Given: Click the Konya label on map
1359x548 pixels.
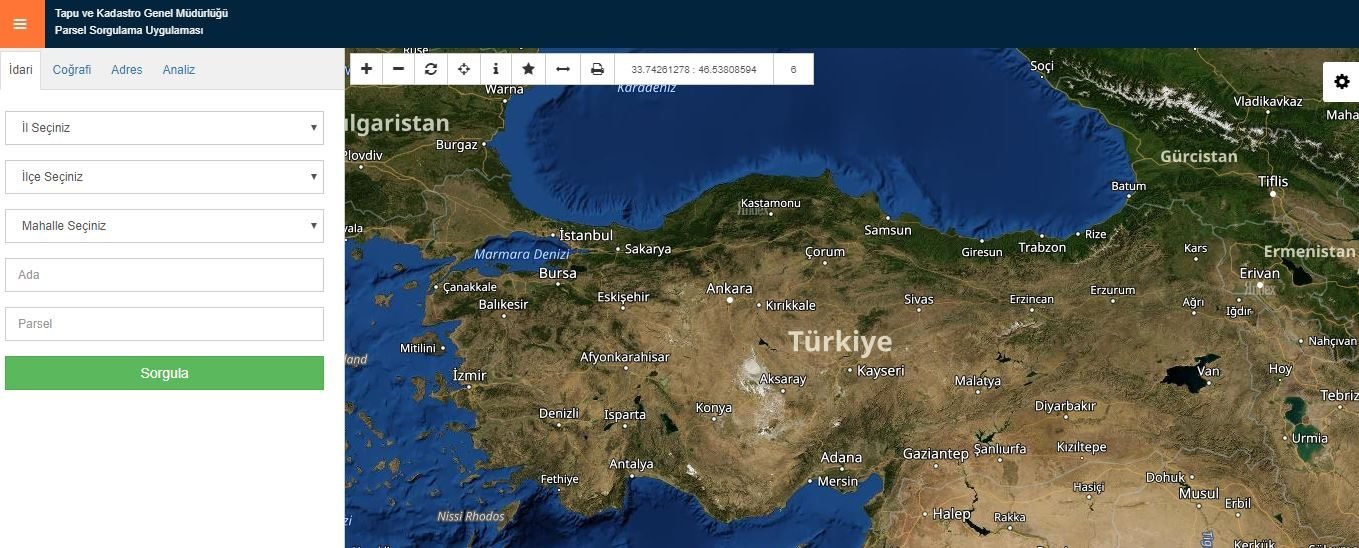Looking at the screenshot, I should 714,408.
